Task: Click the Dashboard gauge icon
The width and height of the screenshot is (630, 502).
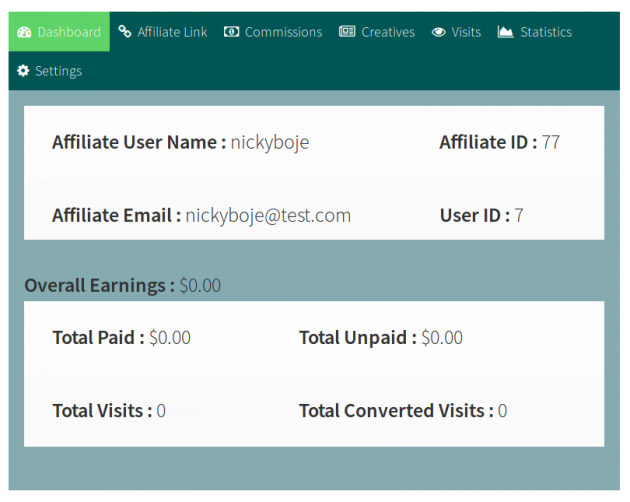Action: pyautogui.click(x=24, y=32)
